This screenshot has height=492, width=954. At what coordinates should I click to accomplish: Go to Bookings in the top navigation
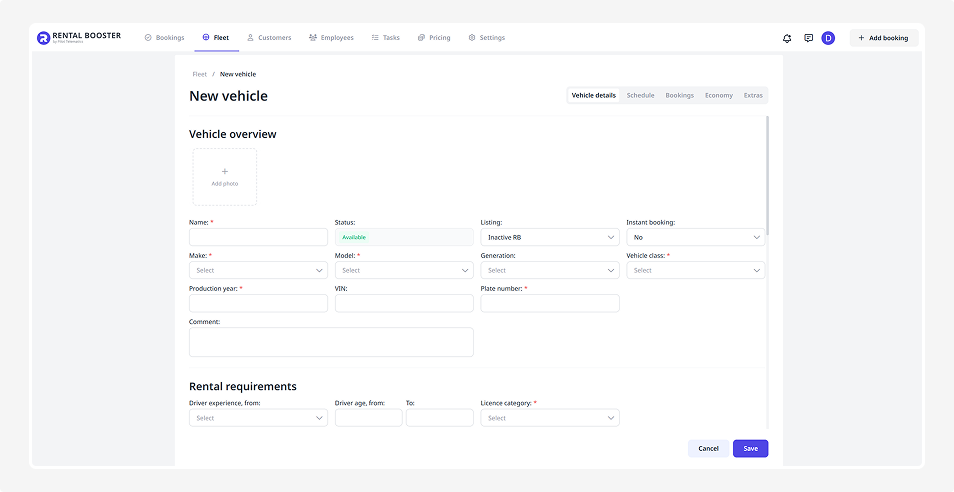(165, 38)
